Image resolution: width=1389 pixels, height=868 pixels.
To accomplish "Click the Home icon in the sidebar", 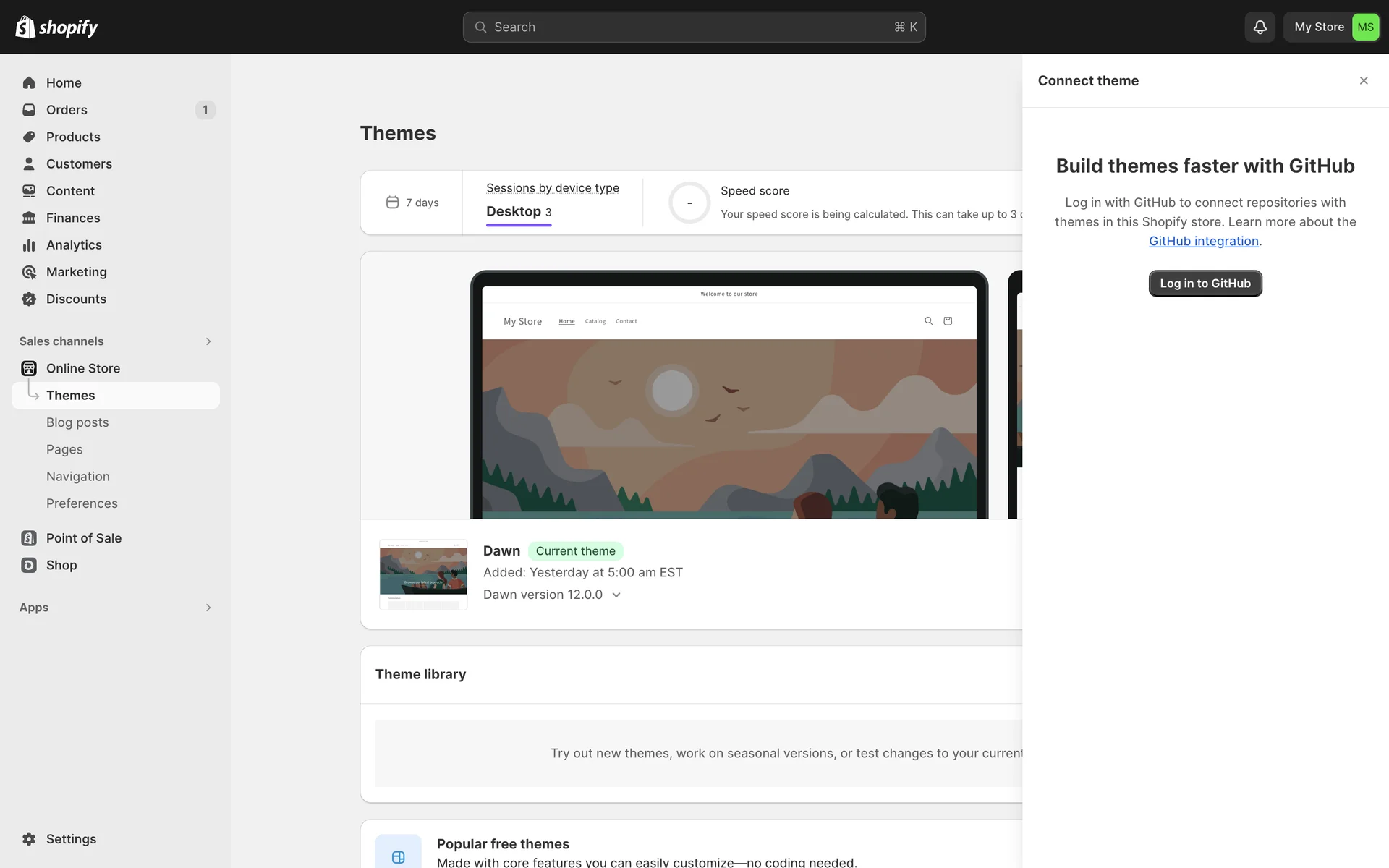I will pos(29,82).
